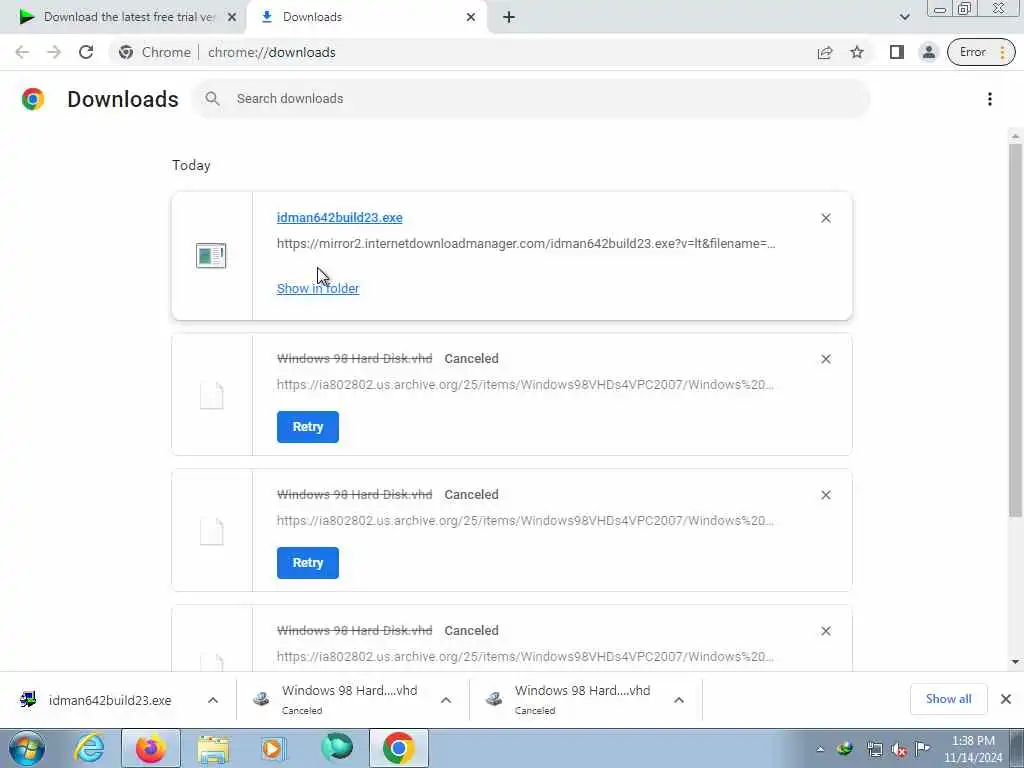This screenshot has height=768, width=1024.
Task: Remove first canceled Windows 98 Hard Disk entry
Action: [825, 359]
